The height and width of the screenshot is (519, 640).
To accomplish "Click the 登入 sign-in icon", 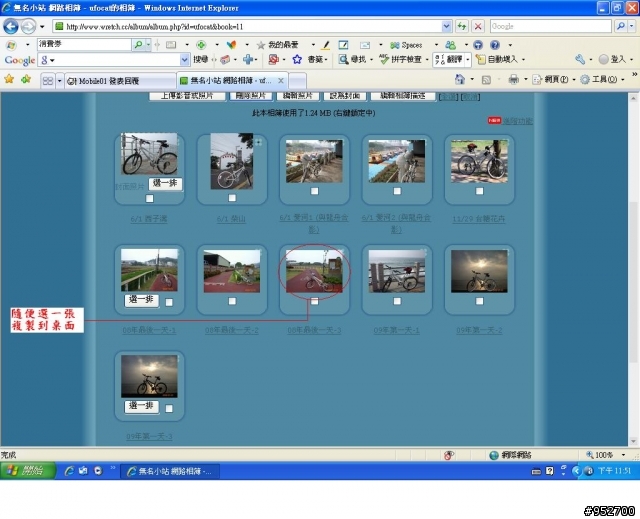I will coord(604,60).
